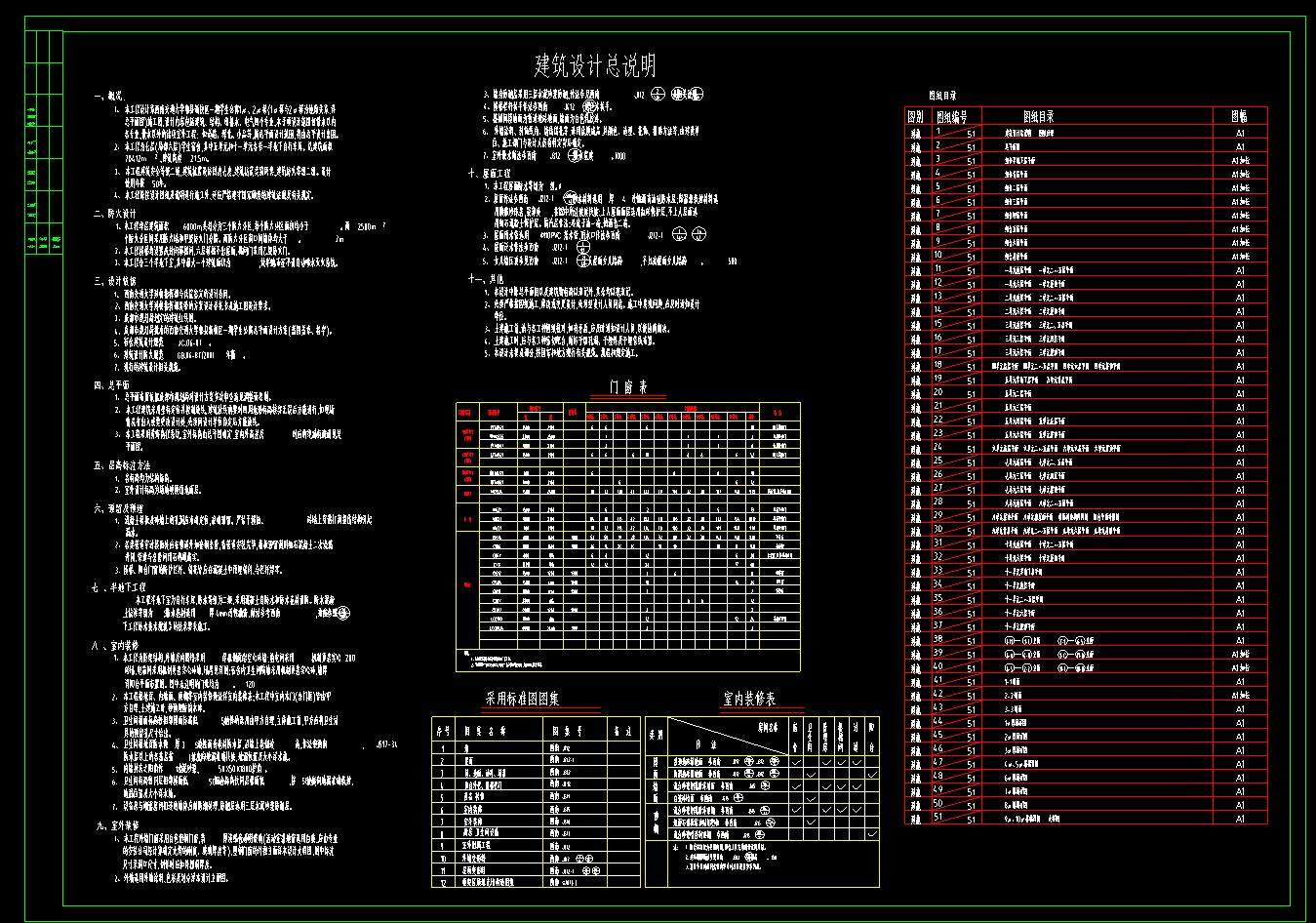Click first checkmark in interior finish table
Image resolution: width=1316 pixels, height=923 pixels.
click(796, 760)
